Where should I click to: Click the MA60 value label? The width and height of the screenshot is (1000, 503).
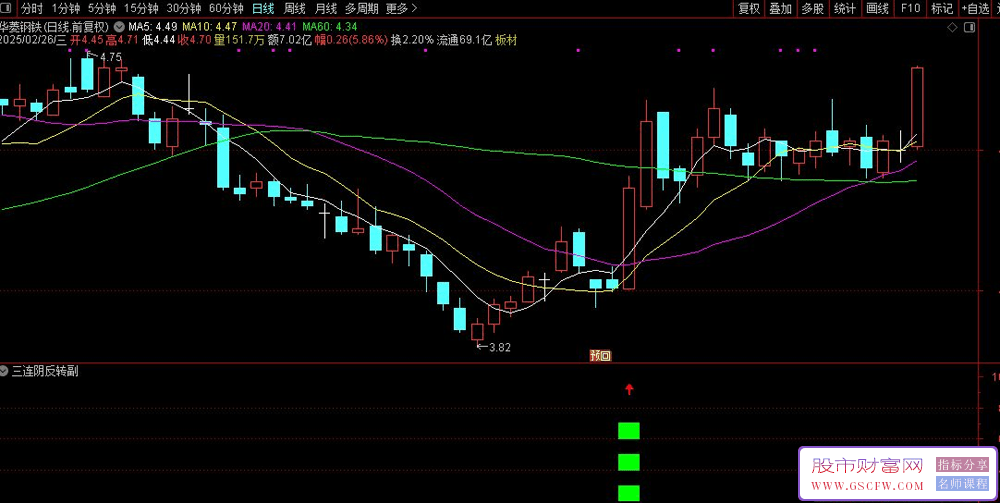click(x=330, y=27)
